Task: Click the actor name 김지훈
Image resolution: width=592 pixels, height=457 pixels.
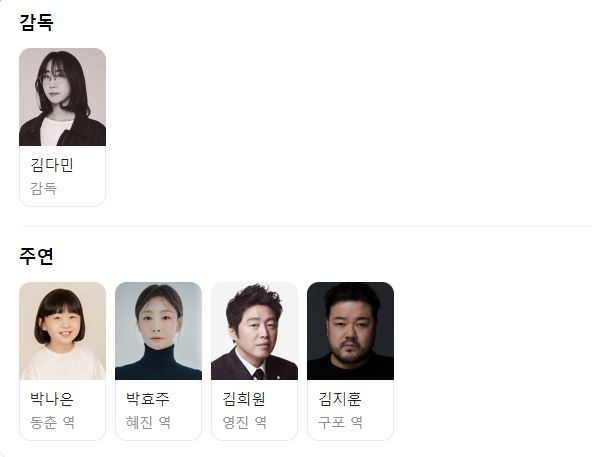Action: pyautogui.click(x=340, y=399)
